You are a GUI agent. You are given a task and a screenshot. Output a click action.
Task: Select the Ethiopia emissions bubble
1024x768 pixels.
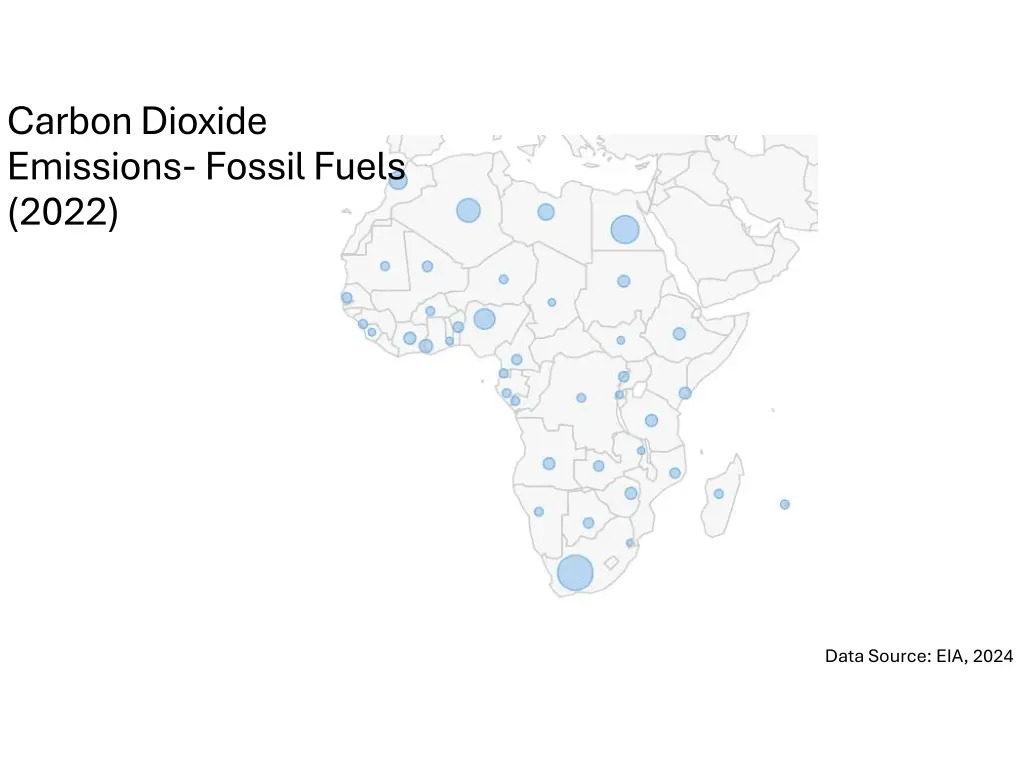point(679,334)
